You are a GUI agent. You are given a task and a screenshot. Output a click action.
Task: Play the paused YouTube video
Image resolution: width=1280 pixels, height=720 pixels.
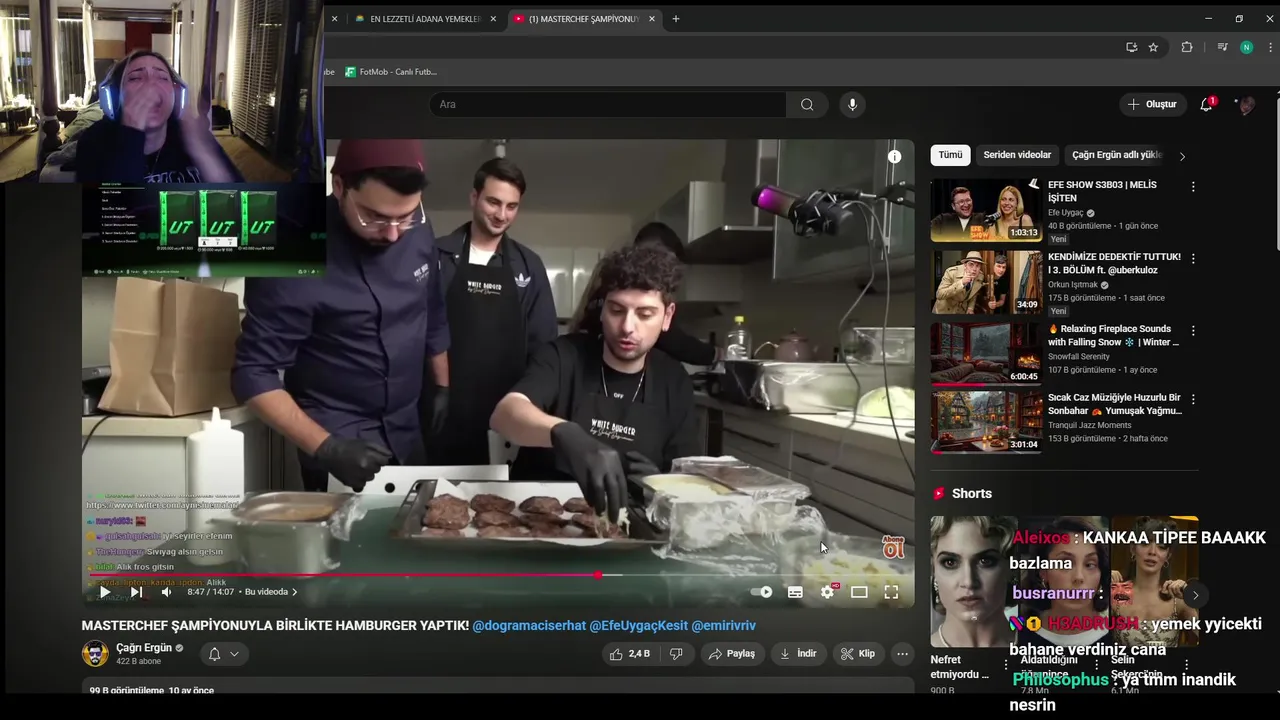click(104, 592)
